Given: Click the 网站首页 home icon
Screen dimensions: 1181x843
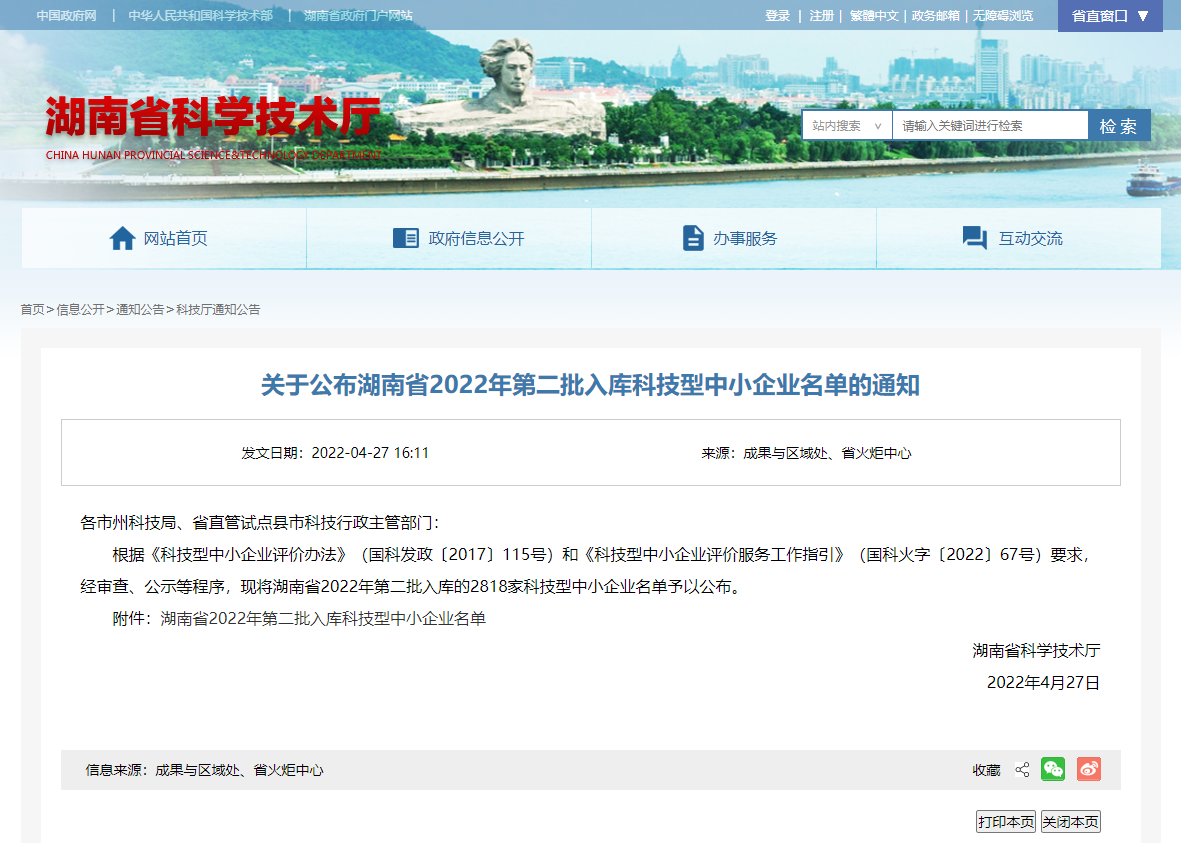Looking at the screenshot, I should [123, 237].
